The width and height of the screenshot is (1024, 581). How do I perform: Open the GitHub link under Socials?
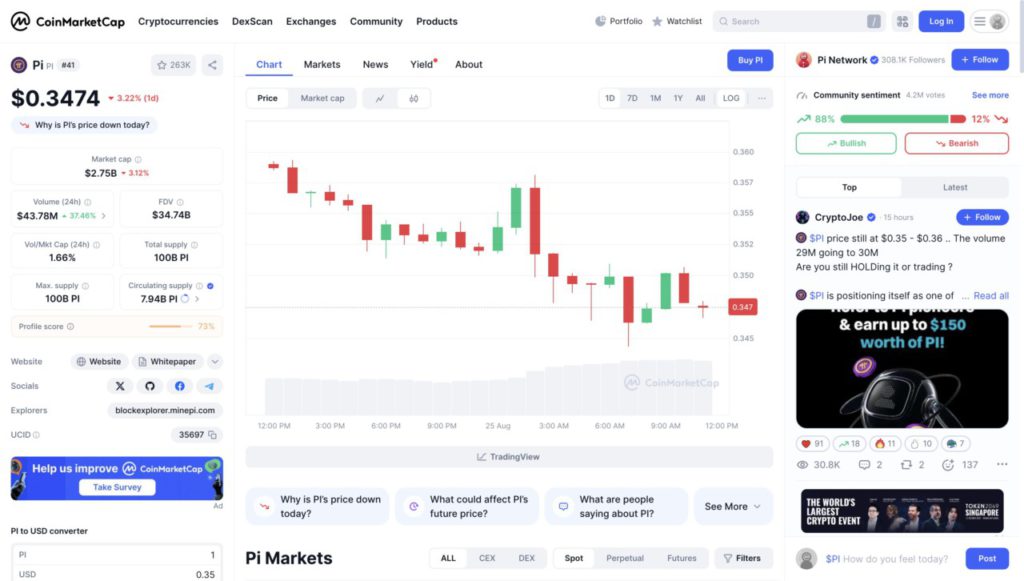point(150,386)
